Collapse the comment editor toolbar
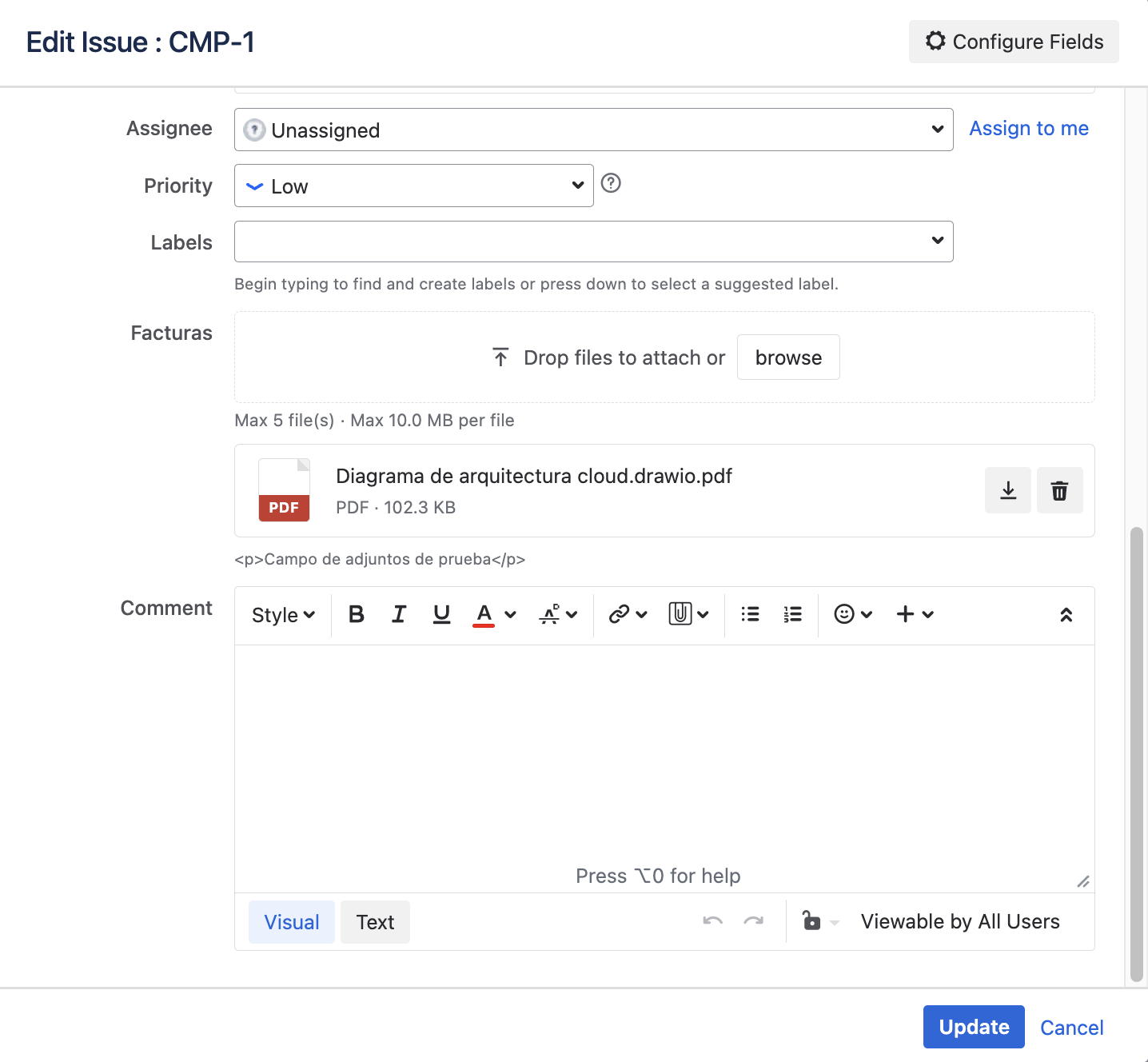This screenshot has height=1062, width=1148. click(1066, 614)
